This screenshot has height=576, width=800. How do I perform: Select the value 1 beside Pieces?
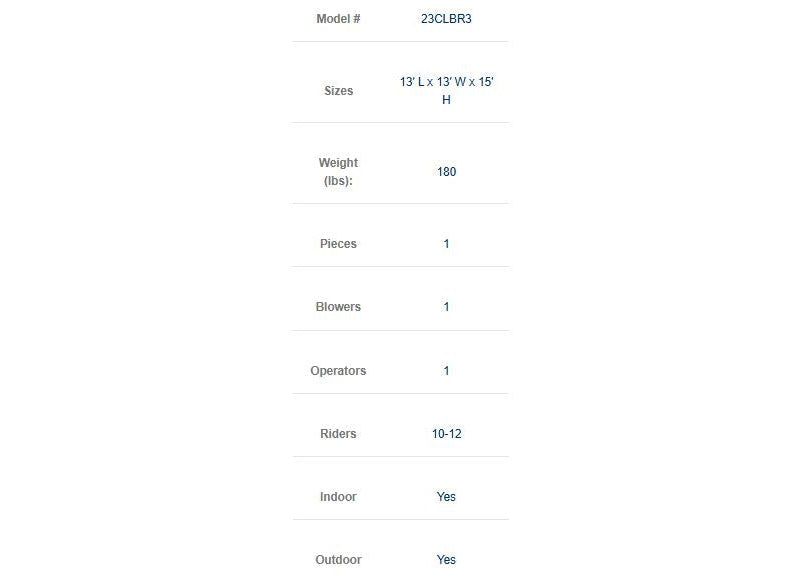coord(446,244)
